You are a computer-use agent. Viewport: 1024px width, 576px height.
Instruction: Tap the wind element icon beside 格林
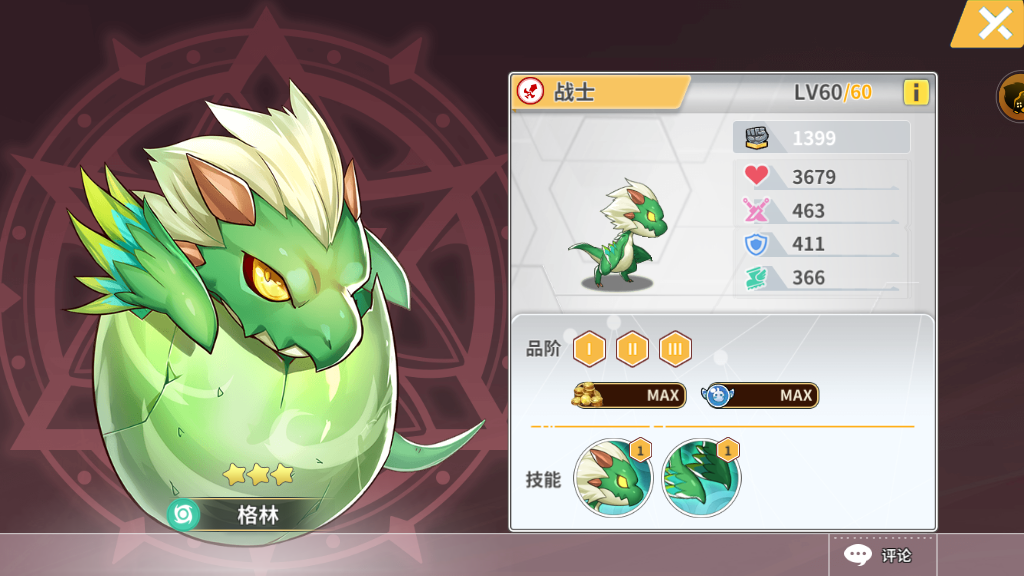[184, 515]
